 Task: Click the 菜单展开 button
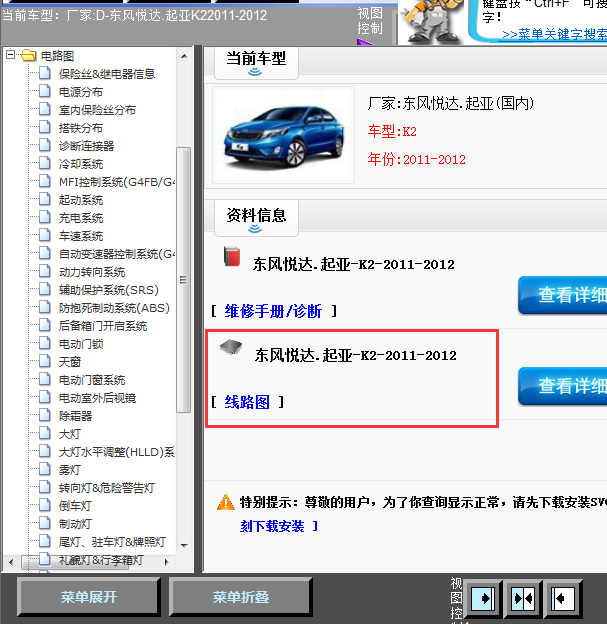(x=89, y=597)
